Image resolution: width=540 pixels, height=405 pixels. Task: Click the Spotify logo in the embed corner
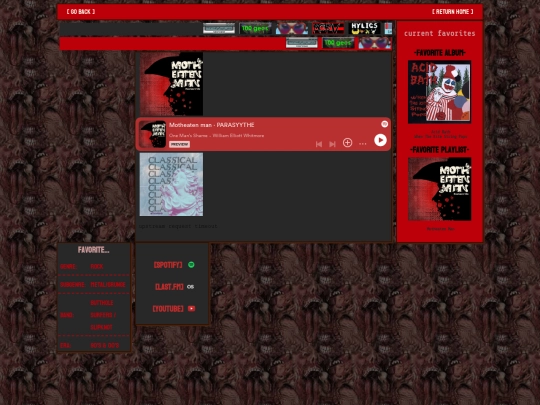(384, 124)
